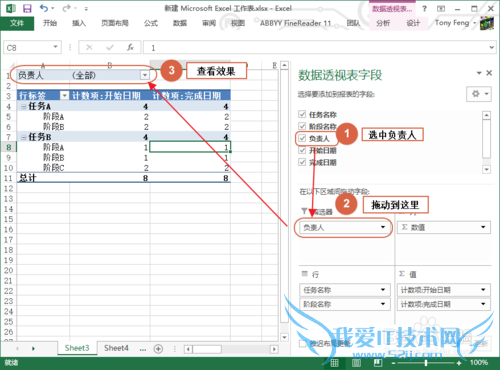
Task: Close the PivotTable fields pane
Action: pyautogui.click(x=489, y=73)
